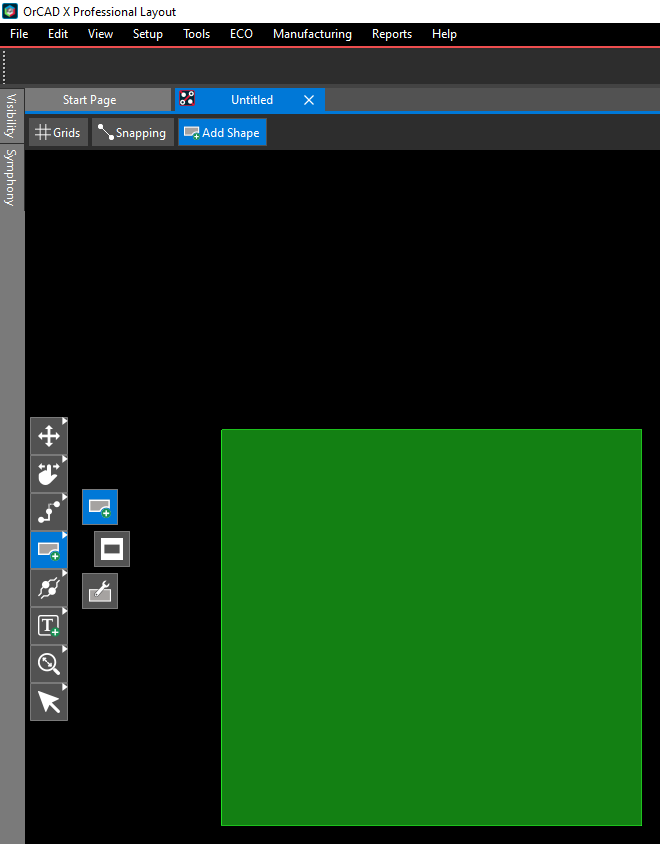Choose the add shape flyout option icon
The width and height of the screenshot is (660, 844).
pos(100,507)
